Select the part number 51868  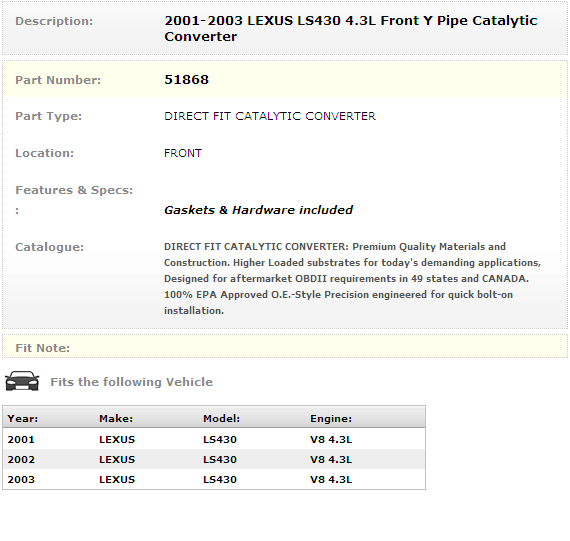tap(186, 80)
